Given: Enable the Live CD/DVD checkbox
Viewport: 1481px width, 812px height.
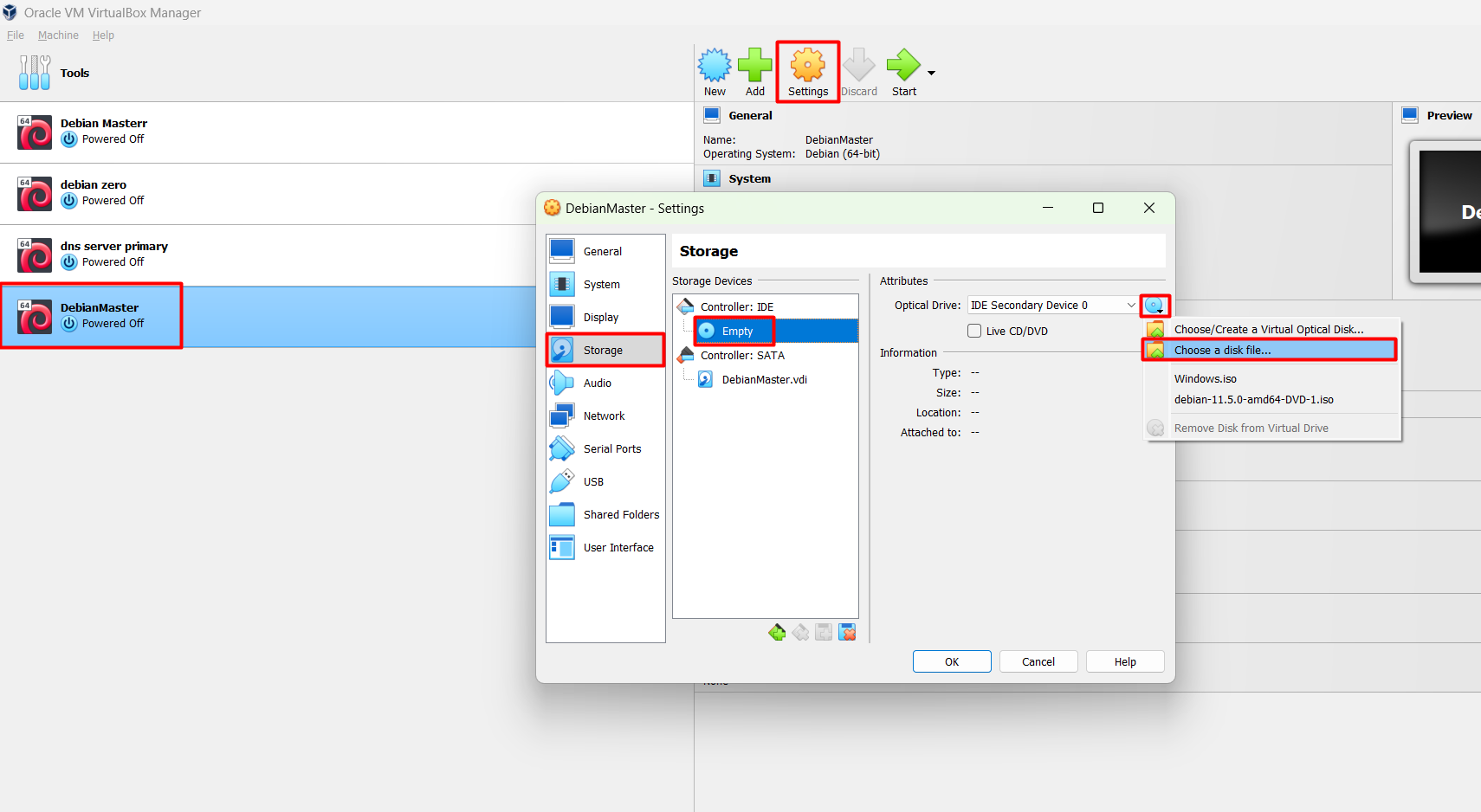Looking at the screenshot, I should (x=974, y=331).
